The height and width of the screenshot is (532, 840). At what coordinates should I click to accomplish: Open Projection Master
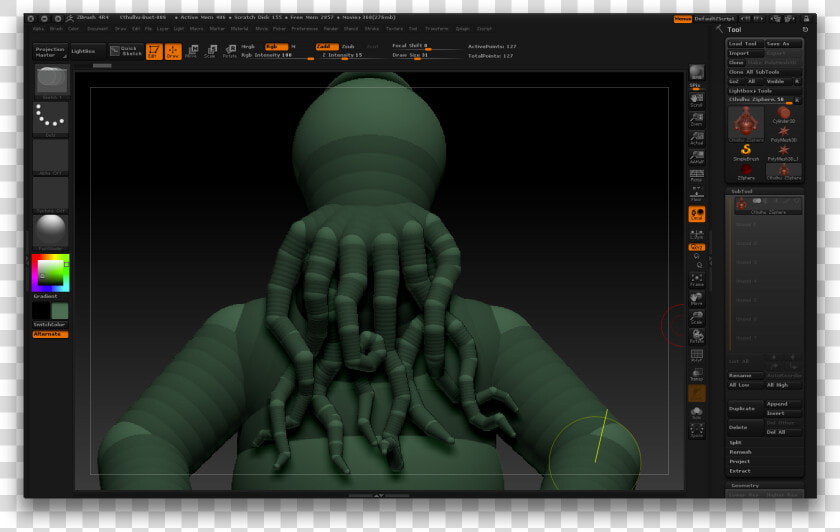click(x=50, y=51)
